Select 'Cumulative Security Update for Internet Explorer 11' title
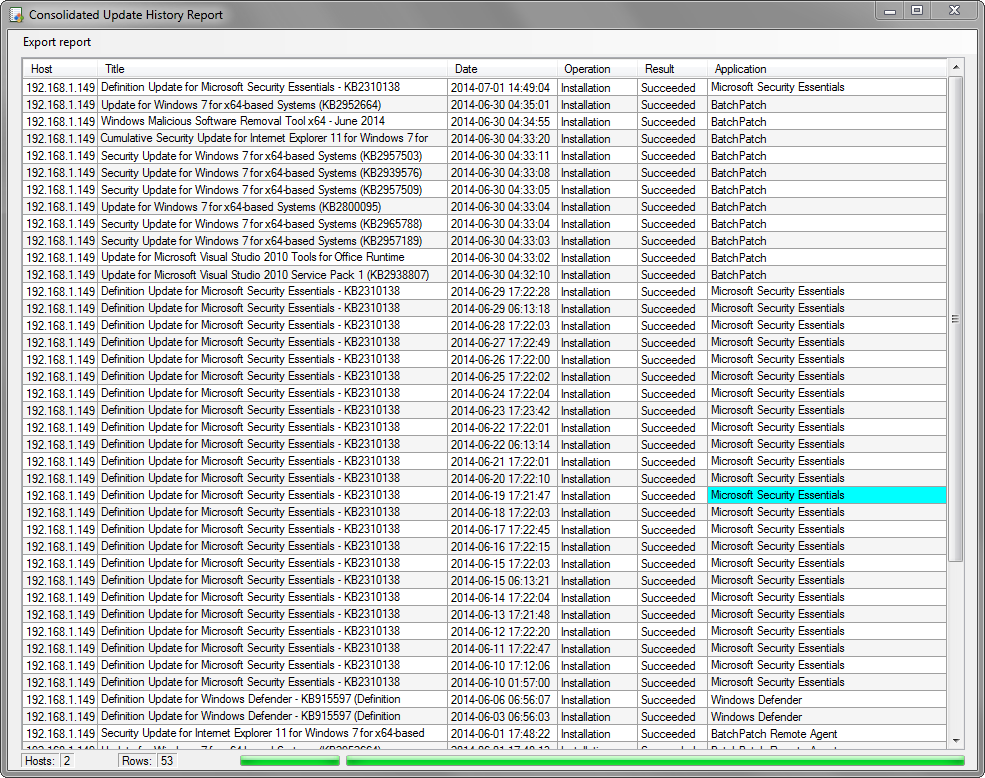This screenshot has width=985, height=778. click(272, 139)
